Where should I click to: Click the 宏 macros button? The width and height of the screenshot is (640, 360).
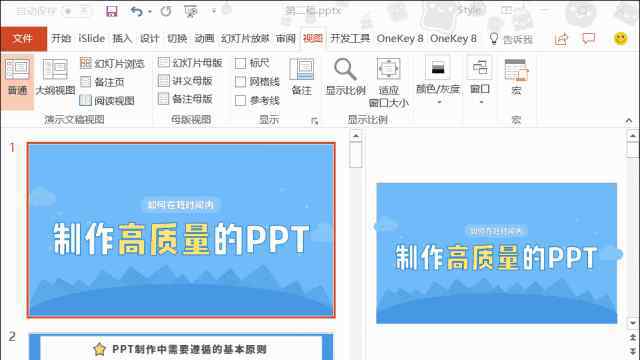(516, 77)
